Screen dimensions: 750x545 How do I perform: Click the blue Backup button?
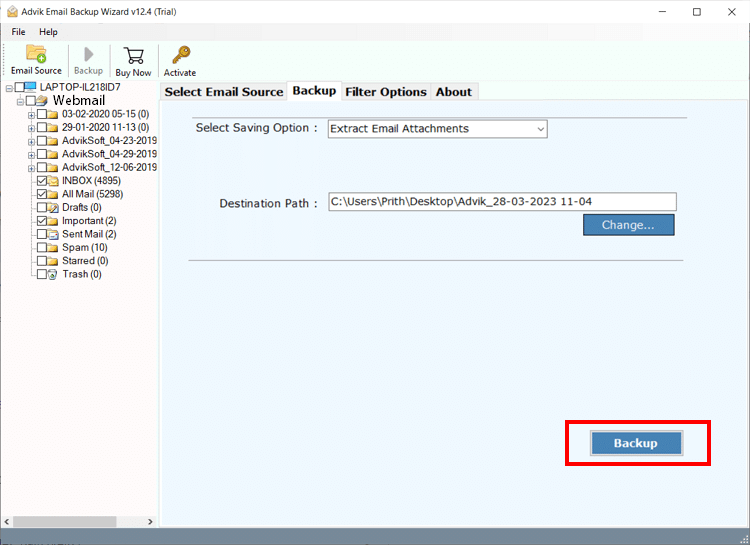click(636, 443)
